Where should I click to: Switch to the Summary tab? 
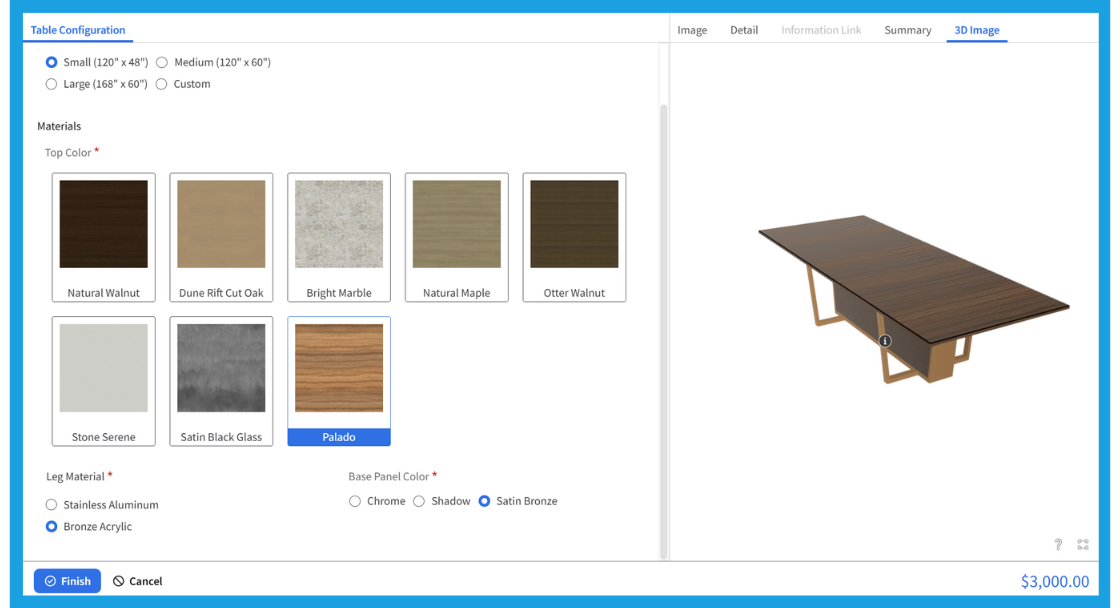(x=907, y=30)
